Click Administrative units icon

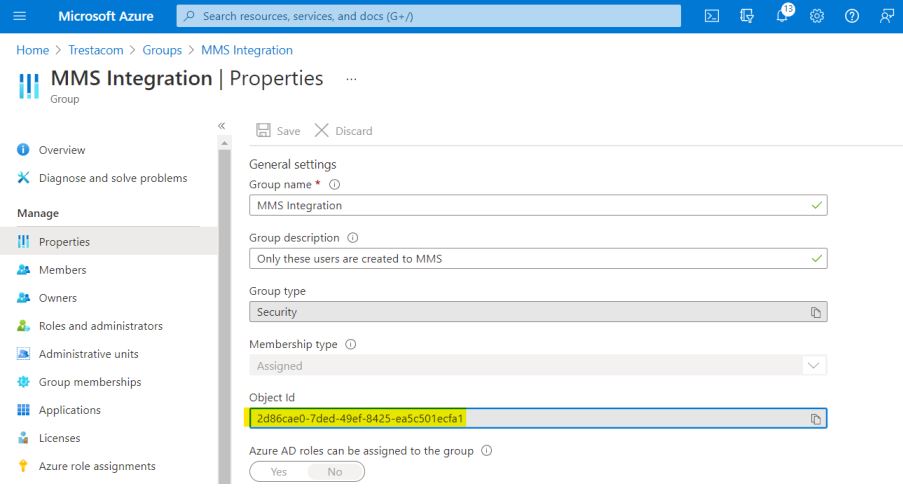23,354
